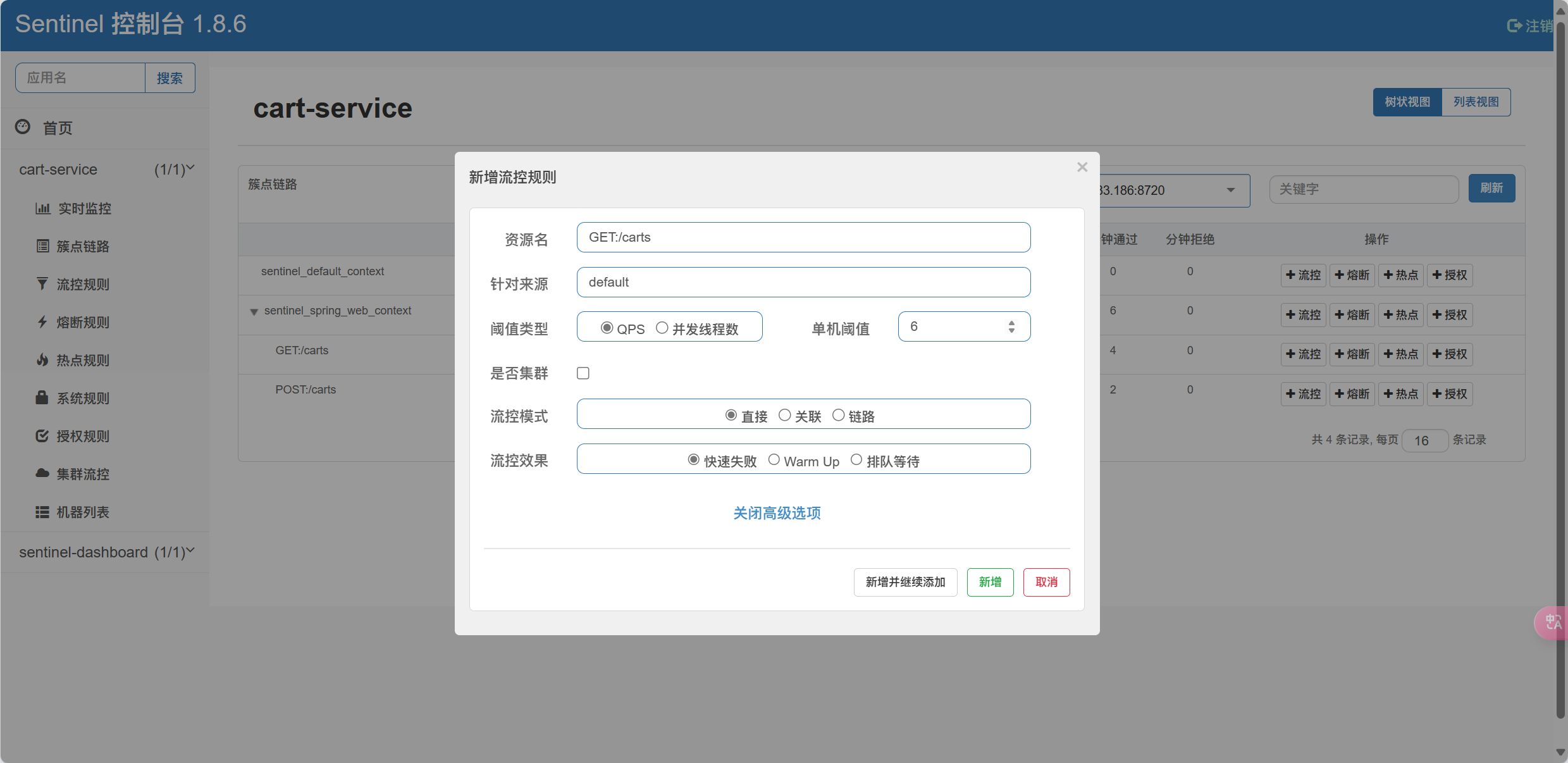Select the 并发线程数 threshold type radio
Viewport: 1568px width, 763px height.
coord(662,328)
